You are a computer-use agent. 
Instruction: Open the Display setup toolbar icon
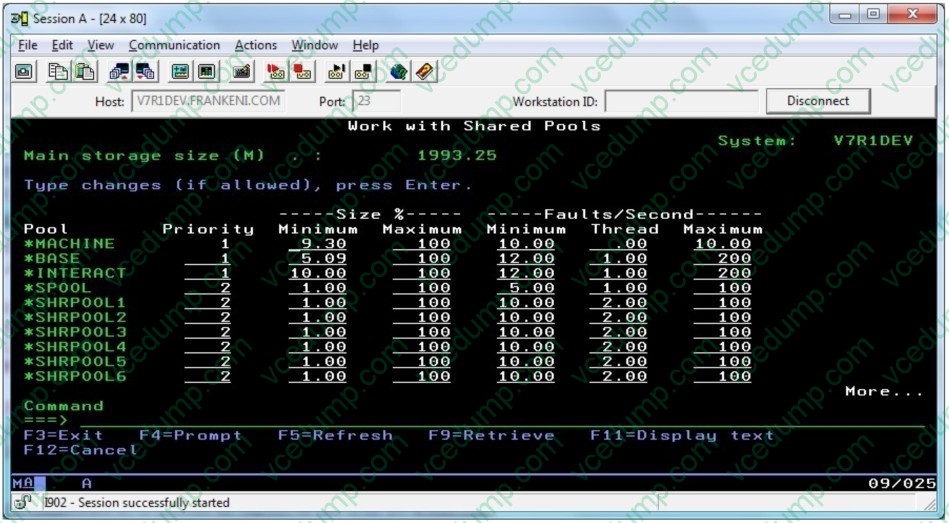pyautogui.click(x=181, y=72)
